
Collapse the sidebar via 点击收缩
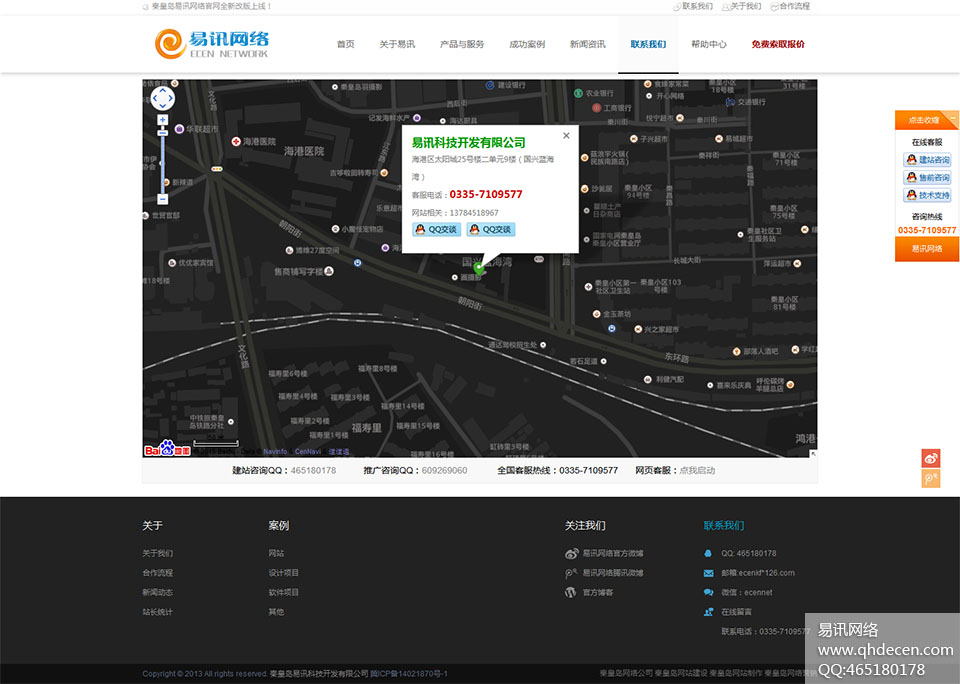coord(927,120)
